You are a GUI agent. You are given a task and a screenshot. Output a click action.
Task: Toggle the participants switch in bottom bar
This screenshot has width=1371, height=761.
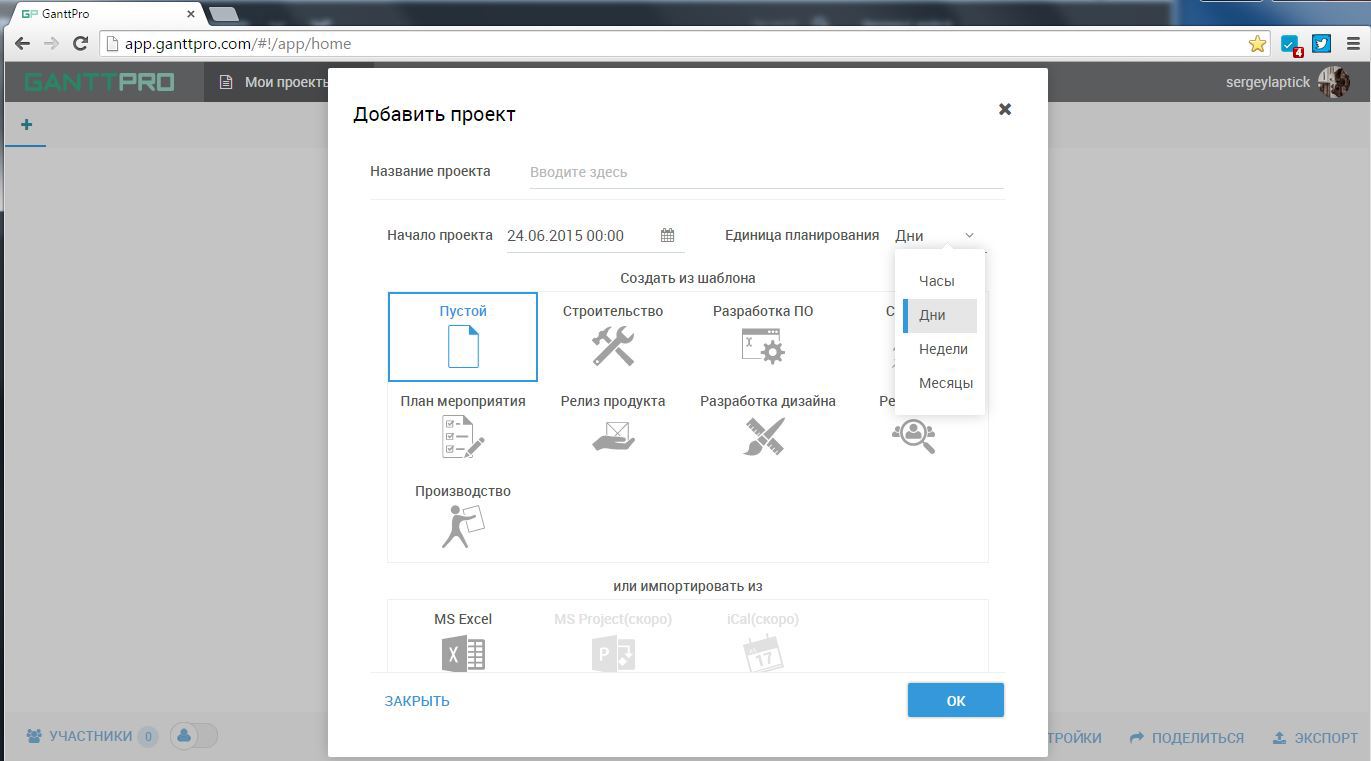pos(194,736)
